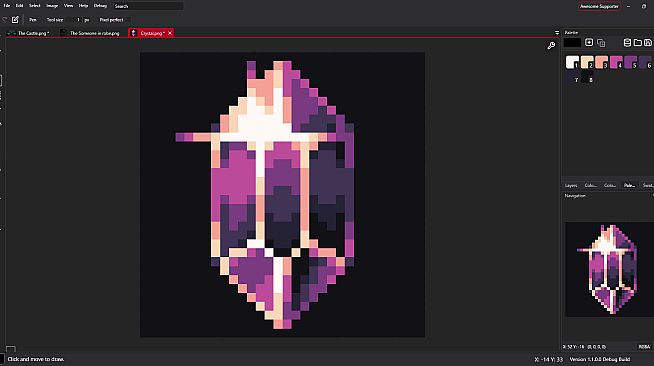Switch to the Swat... panel tab
Screen dimensions: 654x366
pyautogui.click(x=648, y=186)
